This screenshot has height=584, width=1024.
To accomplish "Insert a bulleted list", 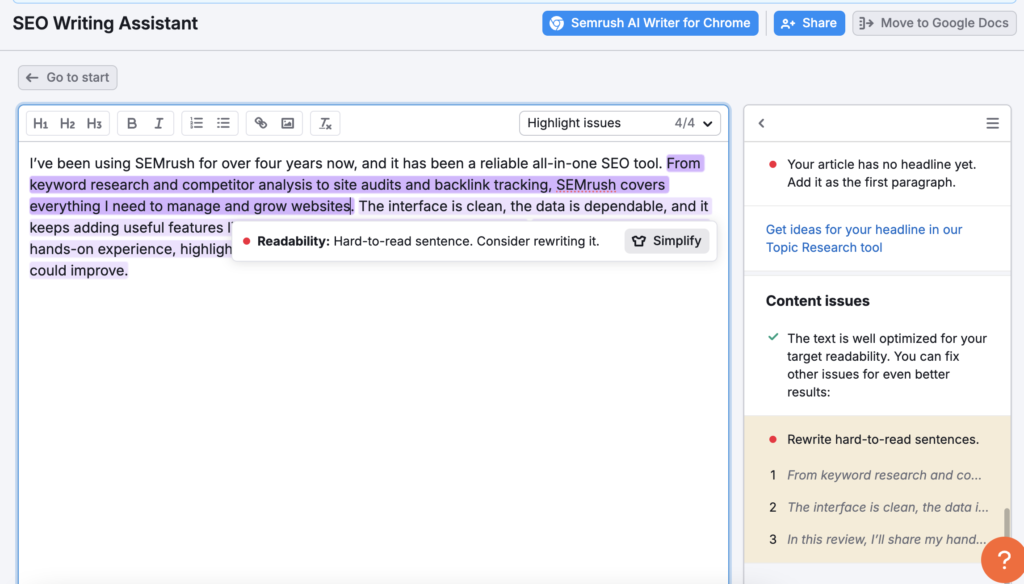I will 223,123.
